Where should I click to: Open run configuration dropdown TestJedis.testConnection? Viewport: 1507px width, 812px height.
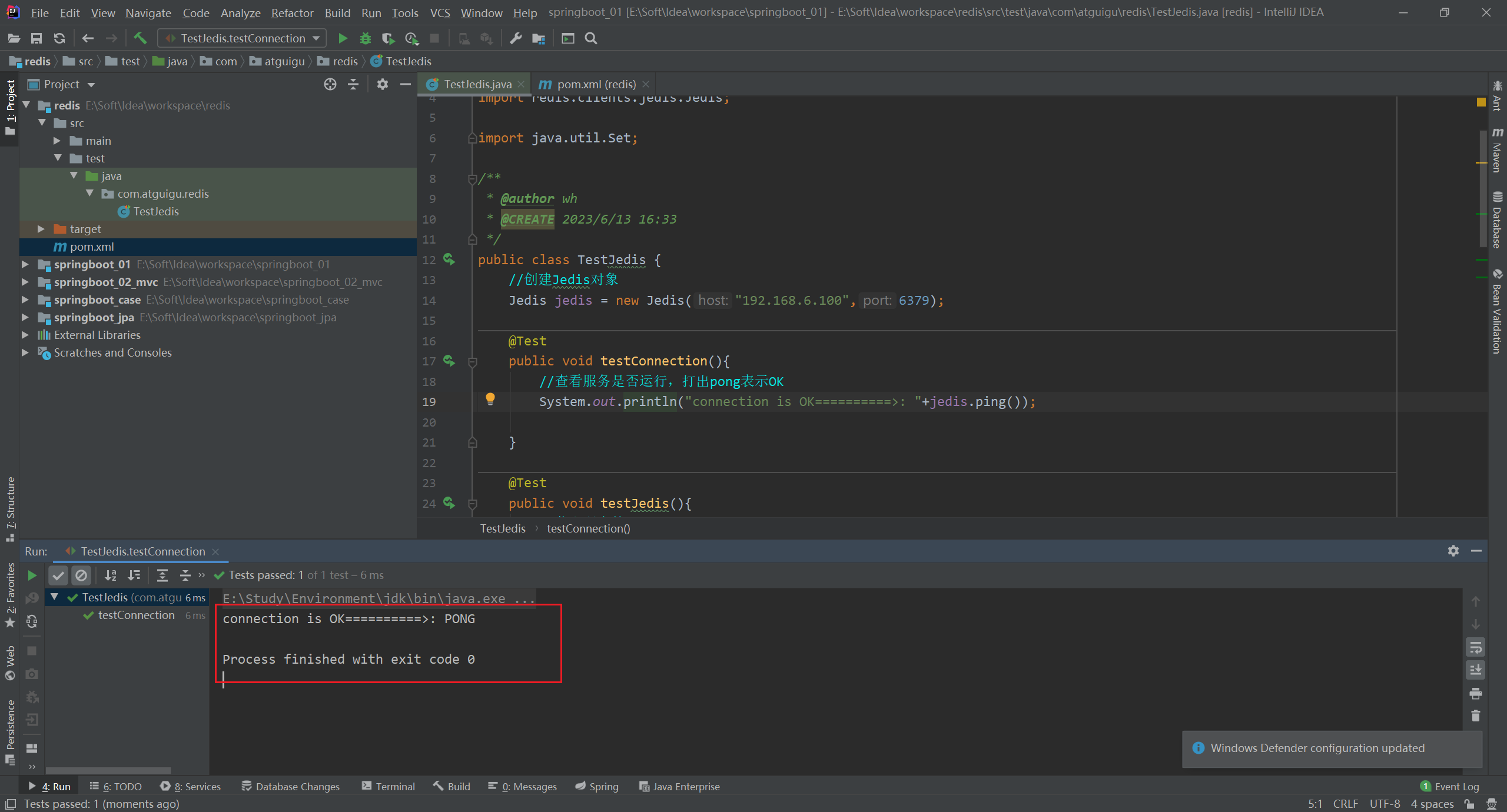click(242, 38)
